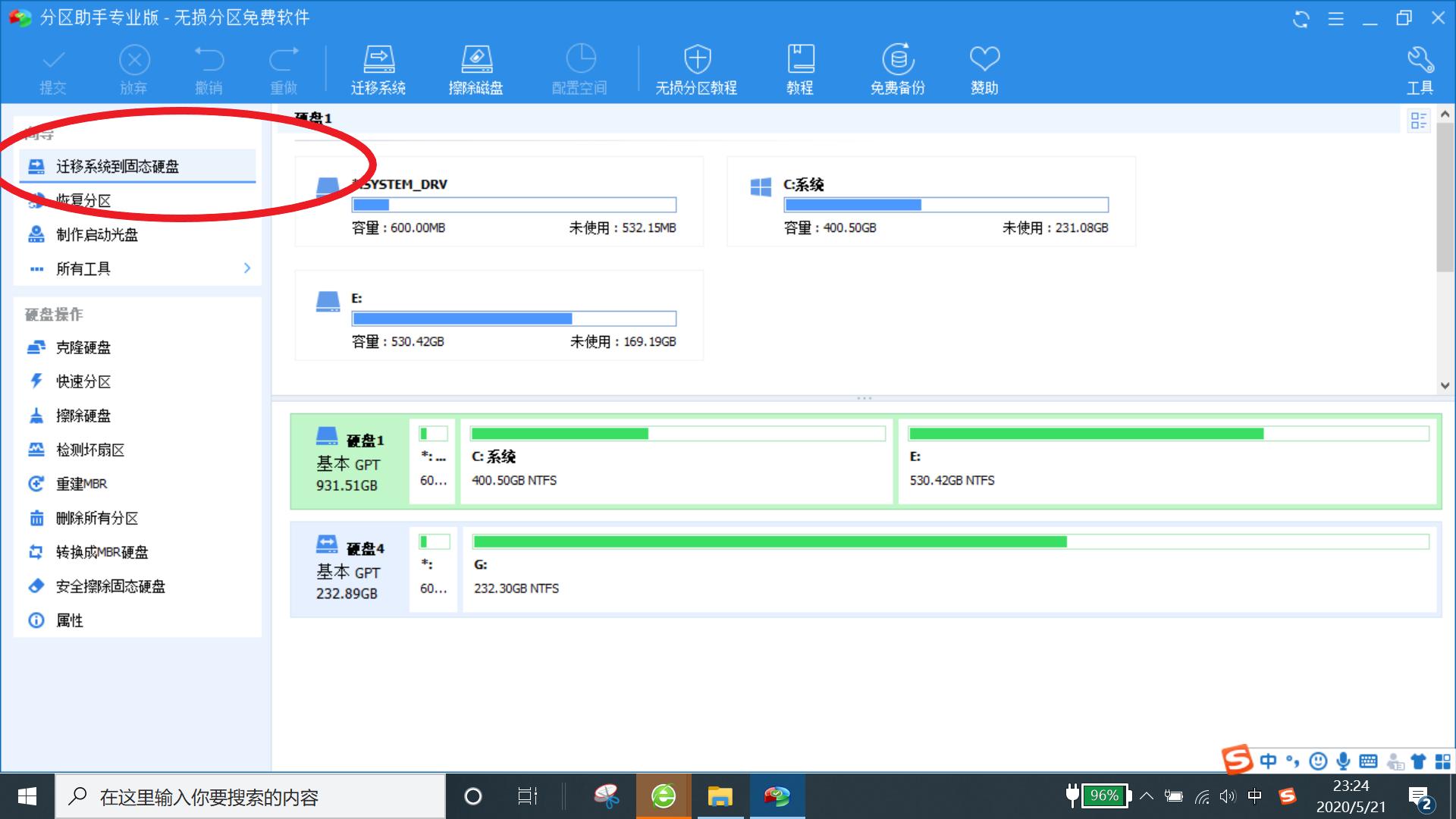
Task: Expand the 所有工具 arrow
Action: tap(247, 268)
